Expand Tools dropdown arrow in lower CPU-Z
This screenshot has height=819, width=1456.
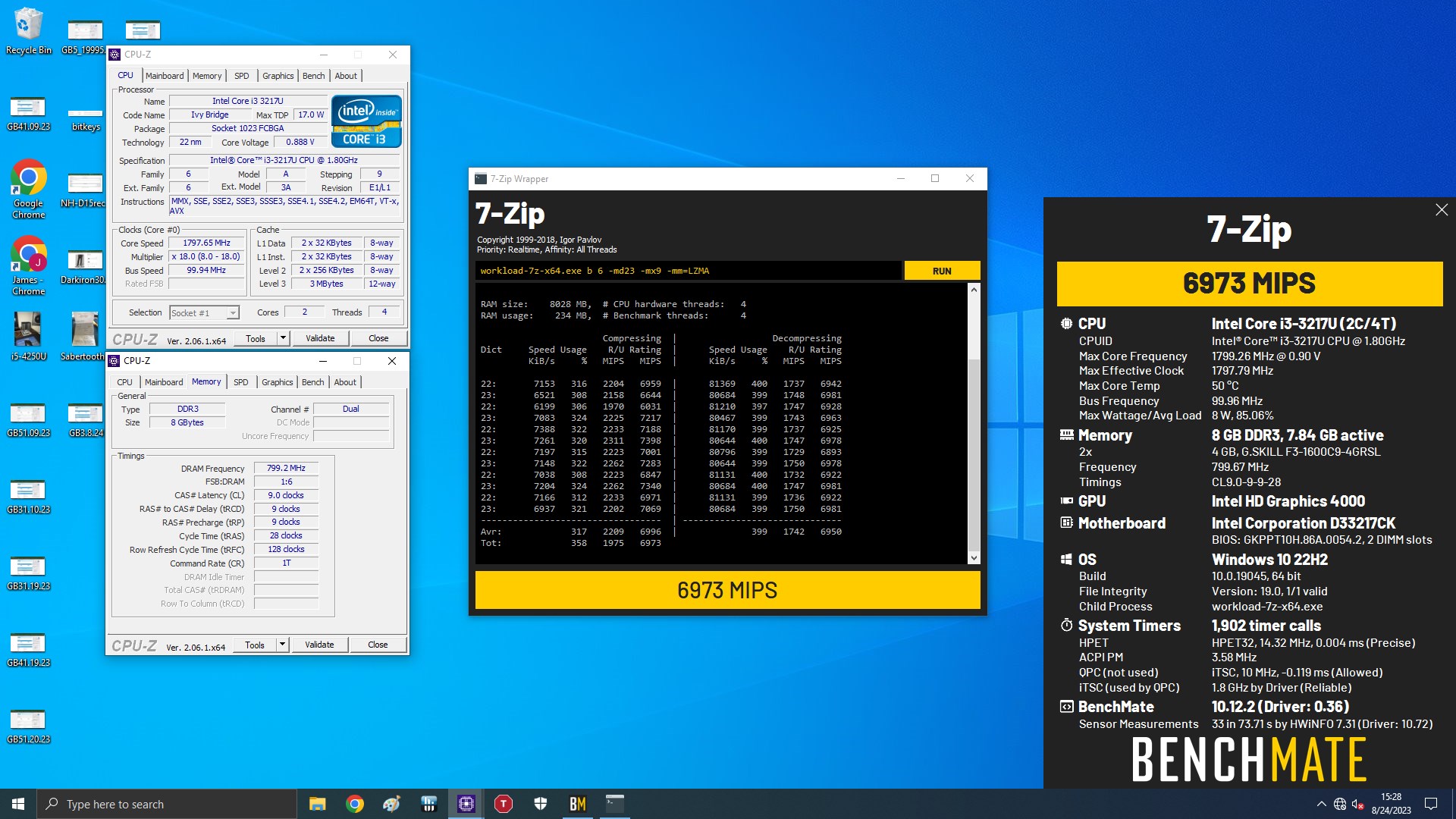tap(282, 645)
